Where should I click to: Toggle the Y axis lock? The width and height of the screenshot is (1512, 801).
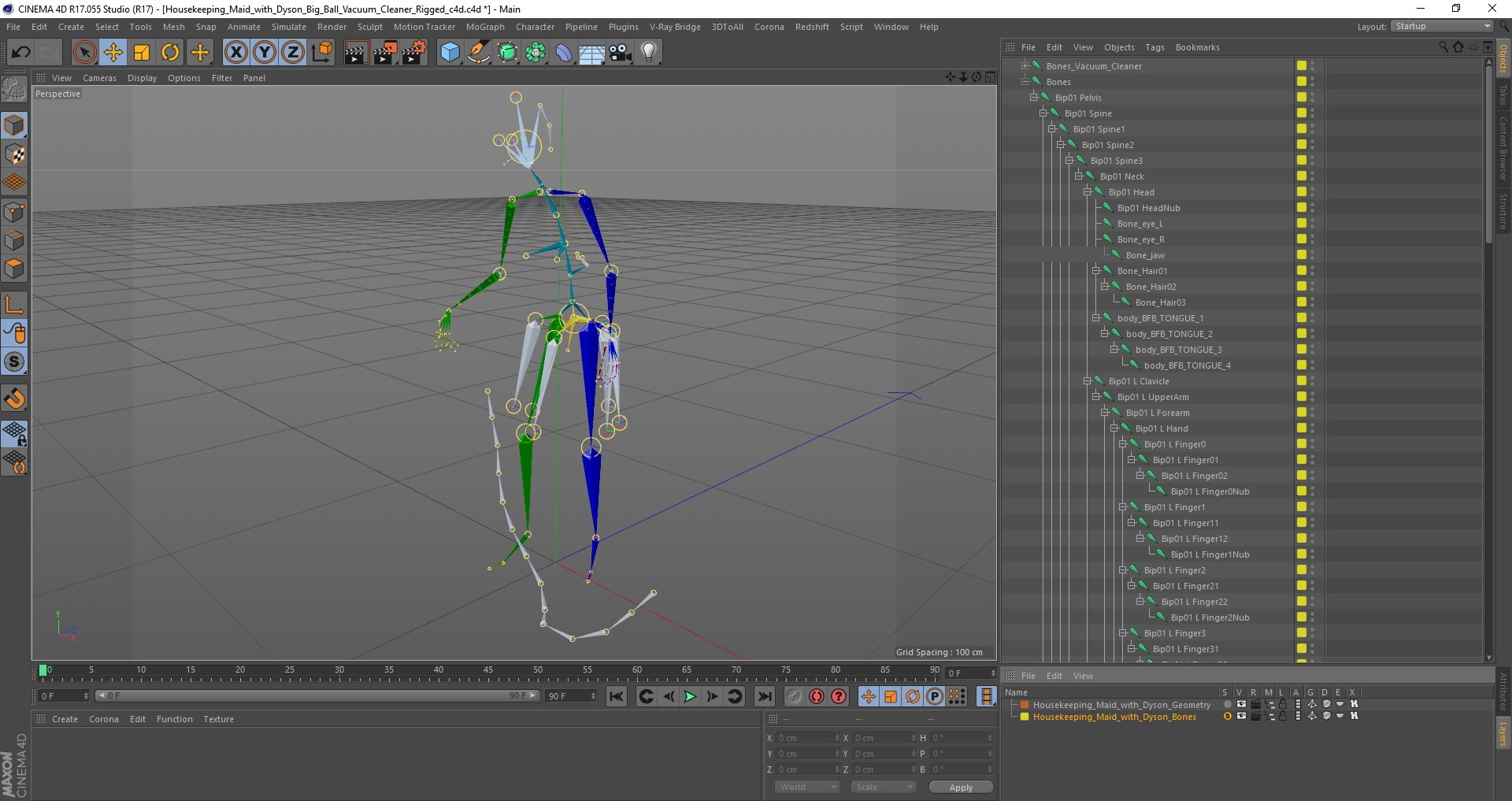264,53
